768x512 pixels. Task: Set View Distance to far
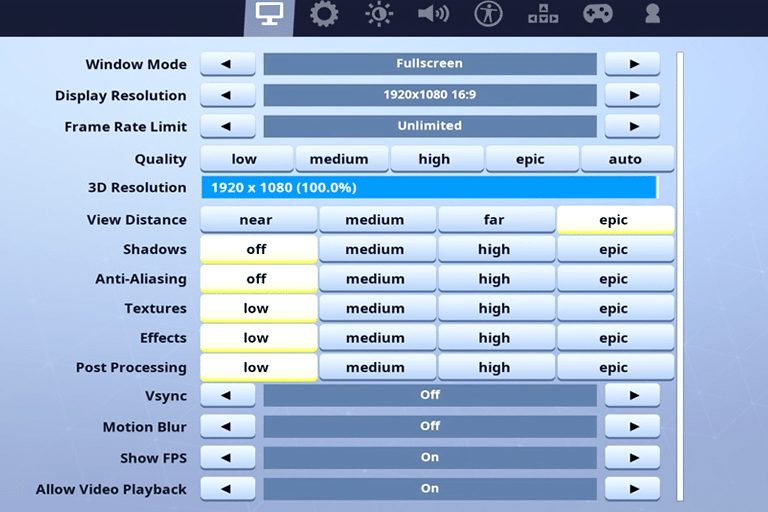click(497, 219)
